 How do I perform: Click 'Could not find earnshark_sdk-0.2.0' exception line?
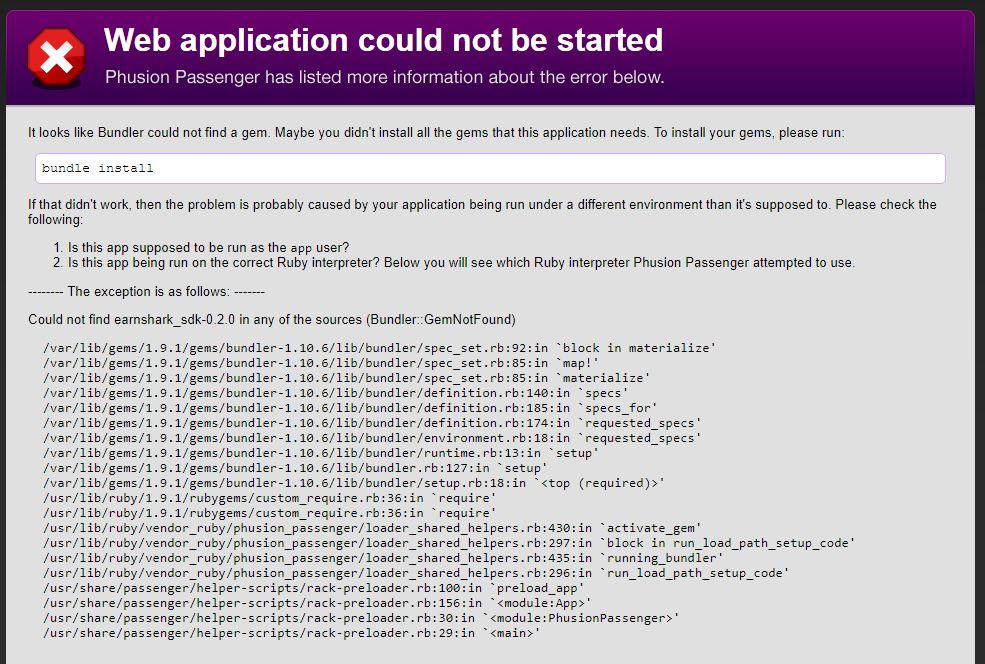(271, 320)
